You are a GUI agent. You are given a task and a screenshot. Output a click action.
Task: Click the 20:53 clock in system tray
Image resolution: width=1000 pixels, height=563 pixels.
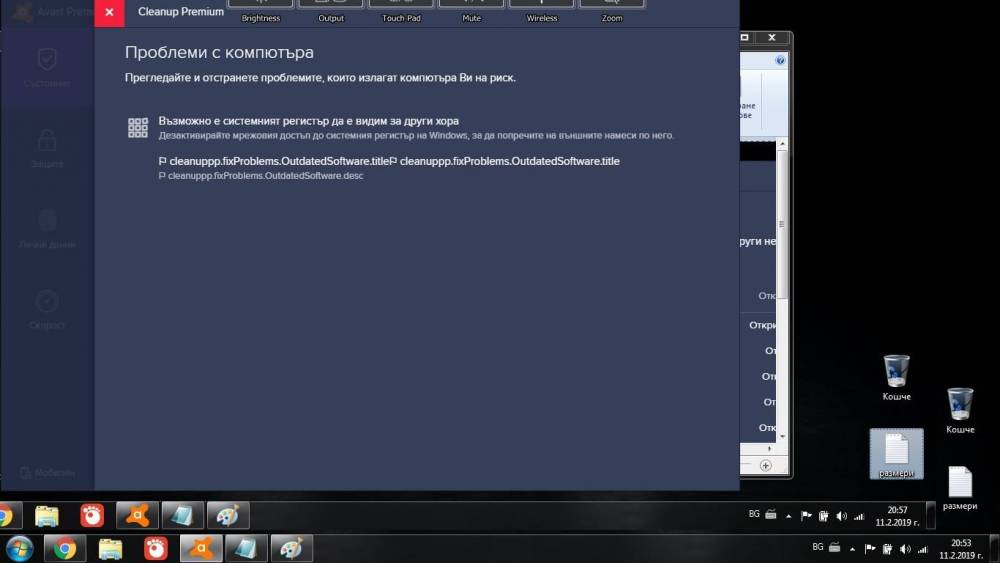(x=961, y=549)
